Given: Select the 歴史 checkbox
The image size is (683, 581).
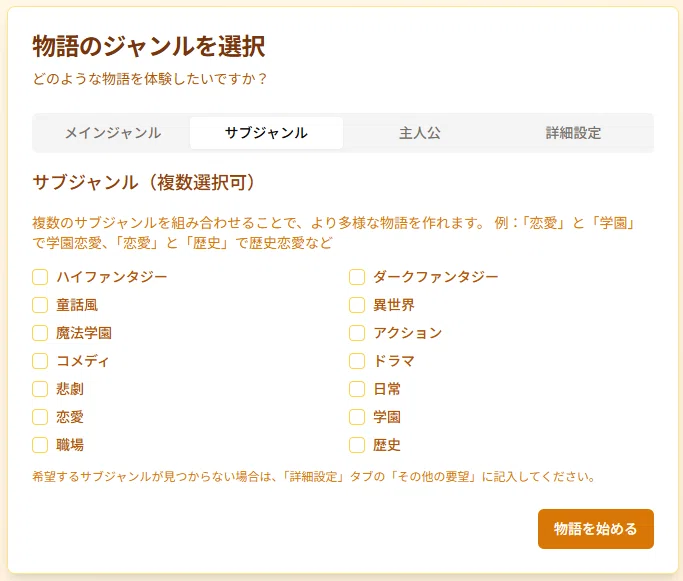Looking at the screenshot, I should pos(357,445).
